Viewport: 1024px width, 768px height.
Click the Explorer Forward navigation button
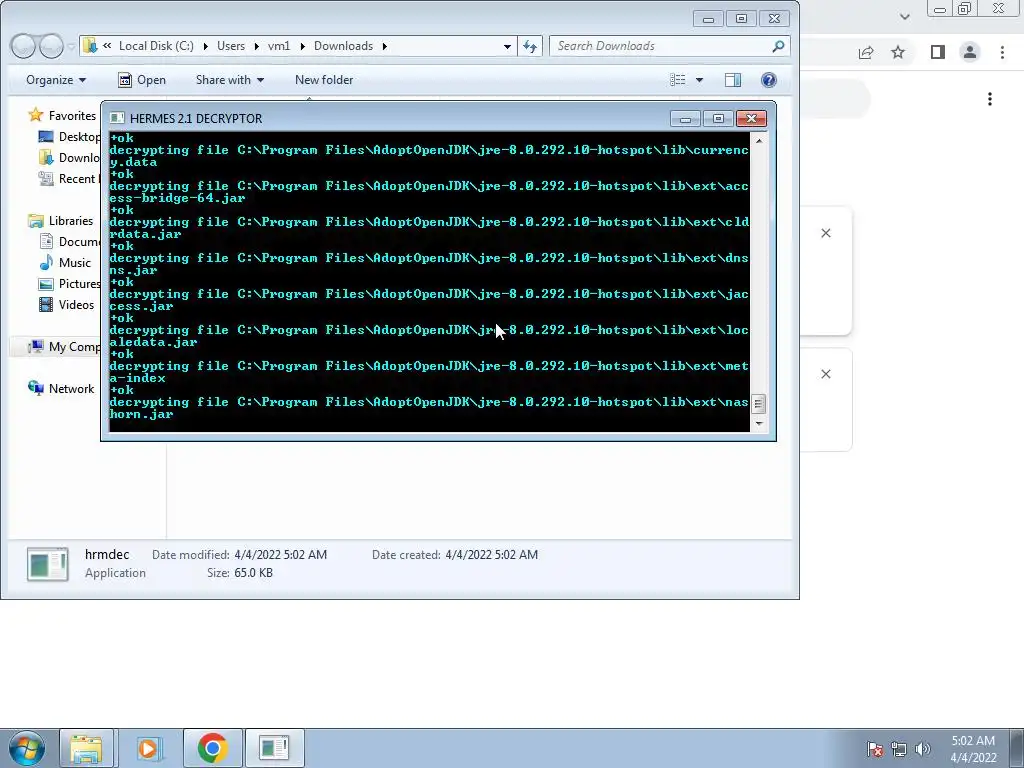52,46
